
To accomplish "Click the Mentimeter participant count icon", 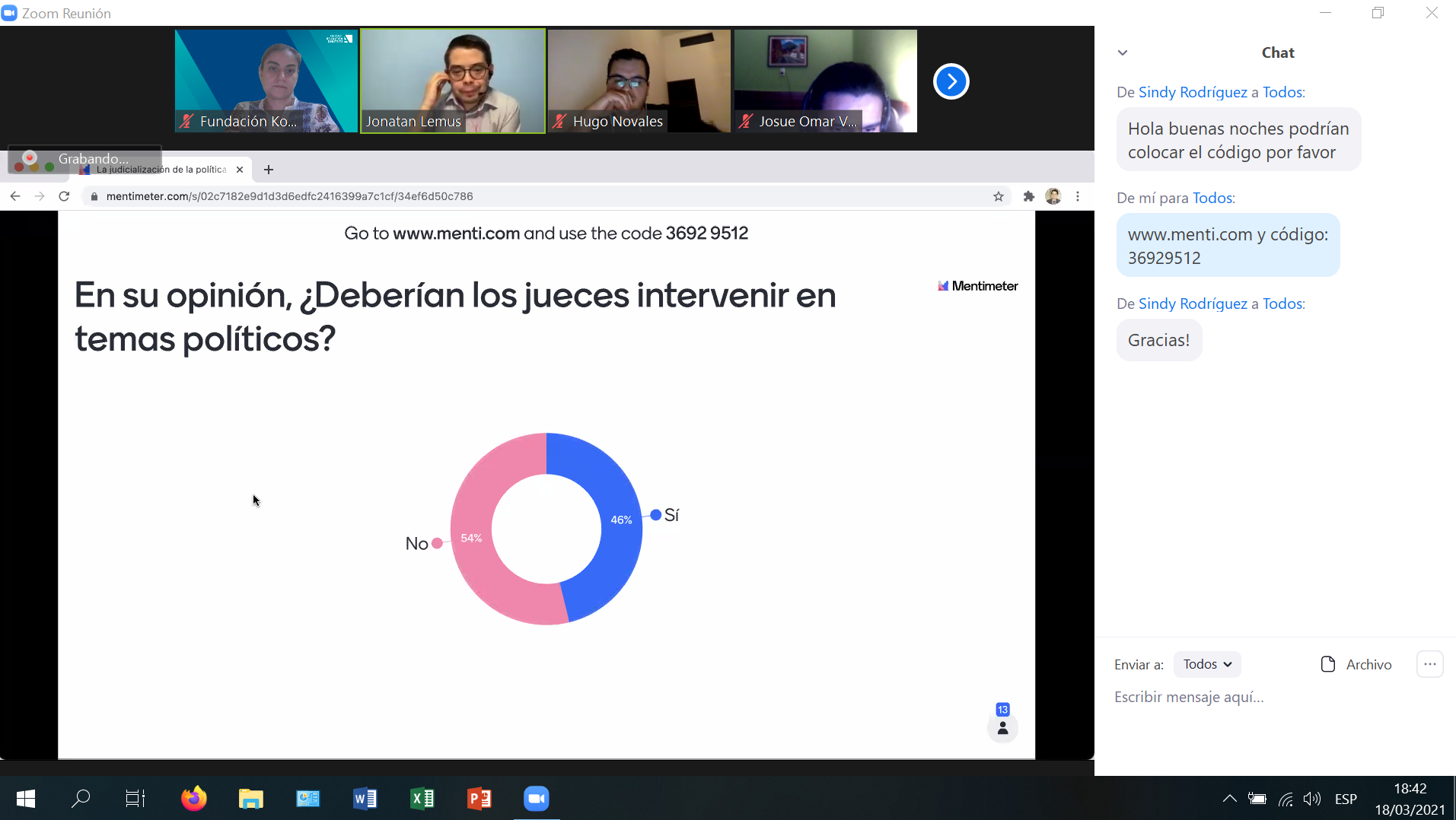I will coord(1002,728).
